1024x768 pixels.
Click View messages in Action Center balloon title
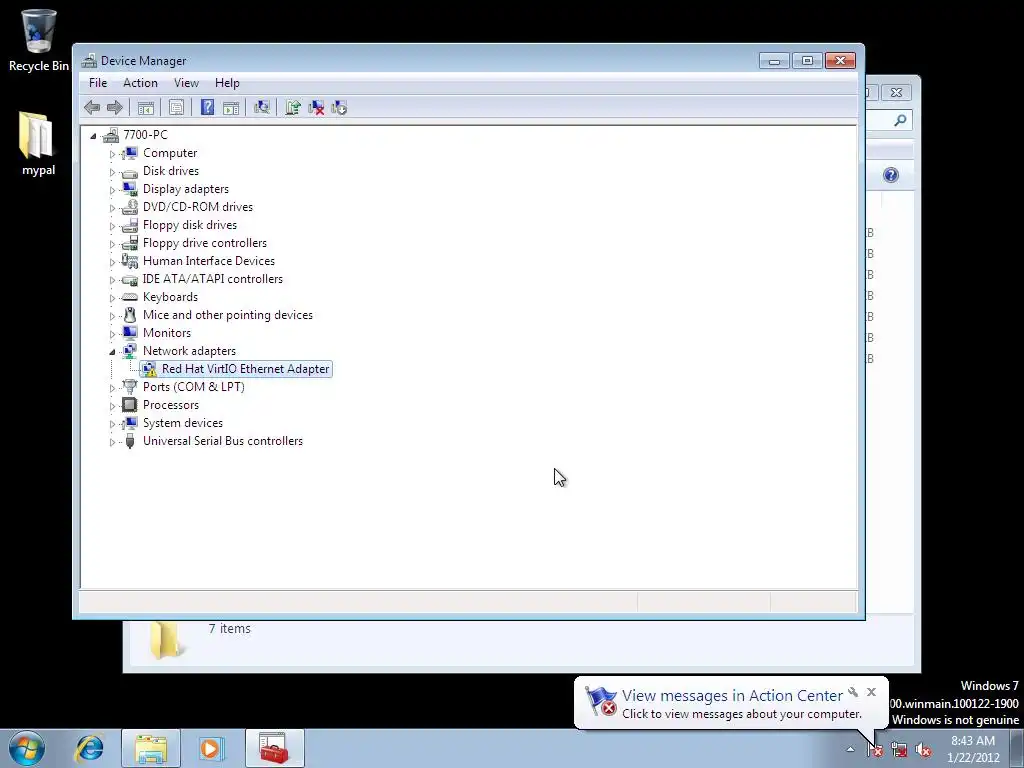click(732, 696)
